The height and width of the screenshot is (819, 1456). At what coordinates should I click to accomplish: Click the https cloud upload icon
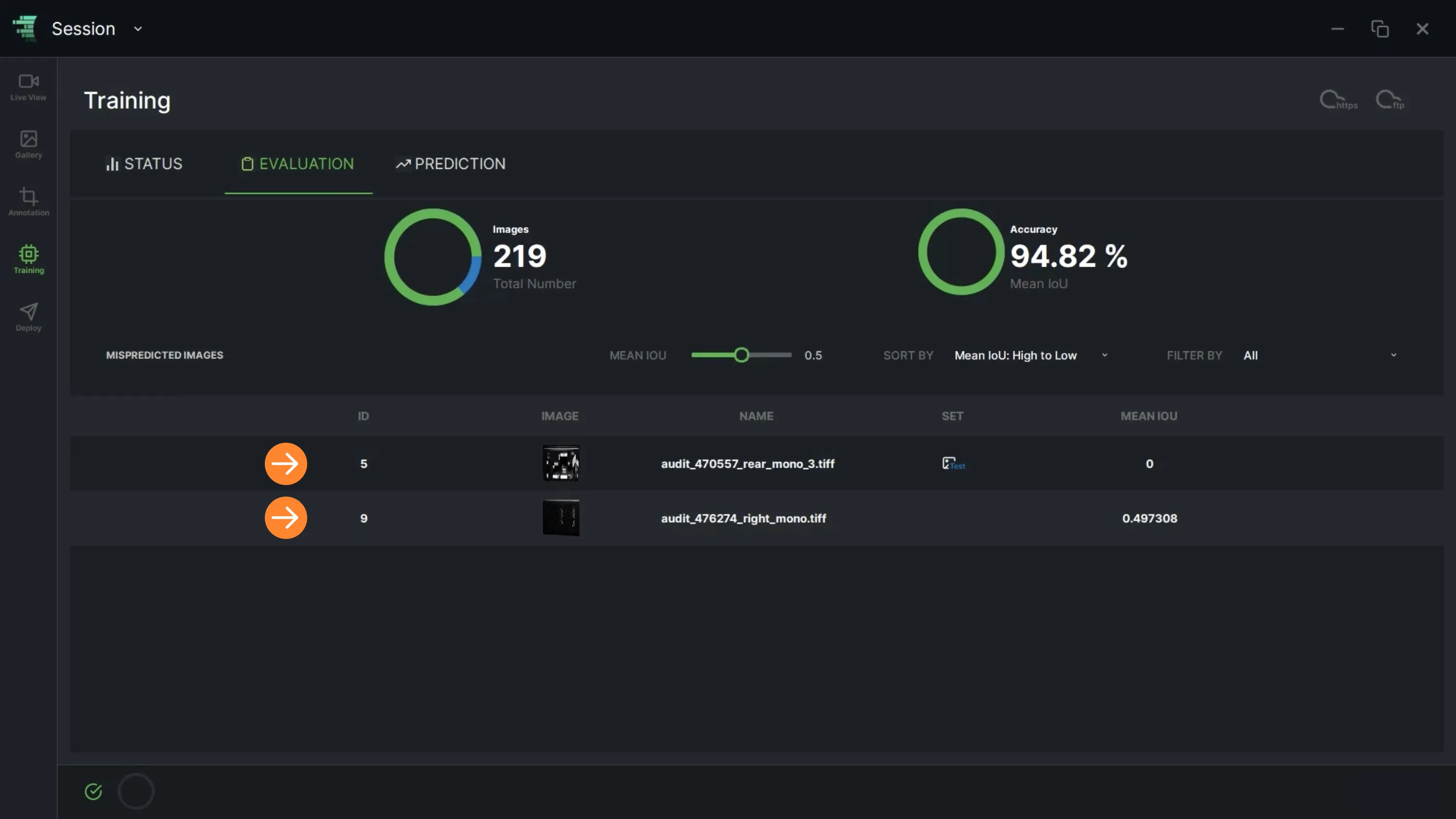pos(1338,100)
